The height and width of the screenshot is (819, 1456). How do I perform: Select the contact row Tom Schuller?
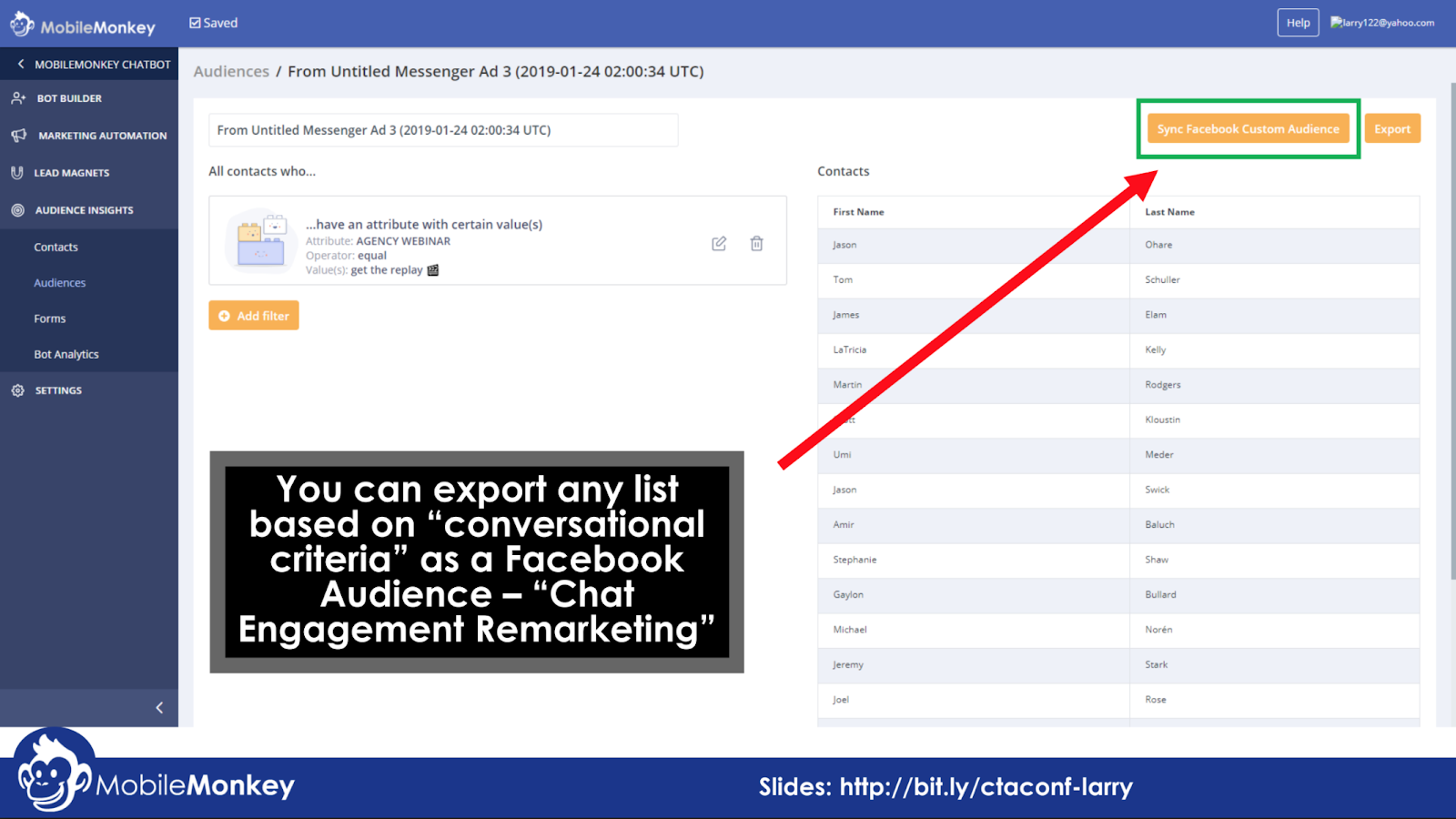(1118, 280)
